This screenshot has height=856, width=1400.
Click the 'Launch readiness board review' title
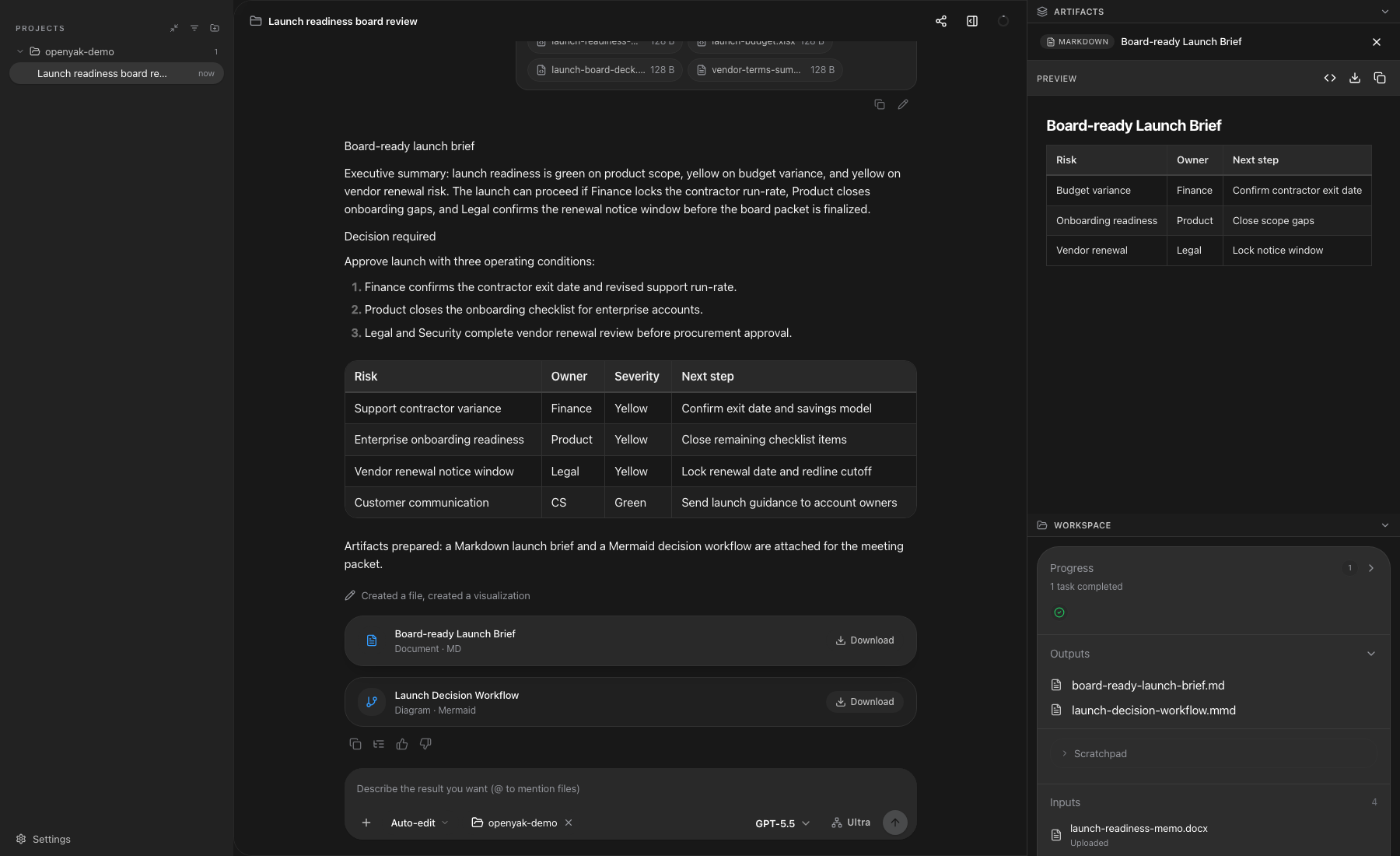tap(342, 21)
